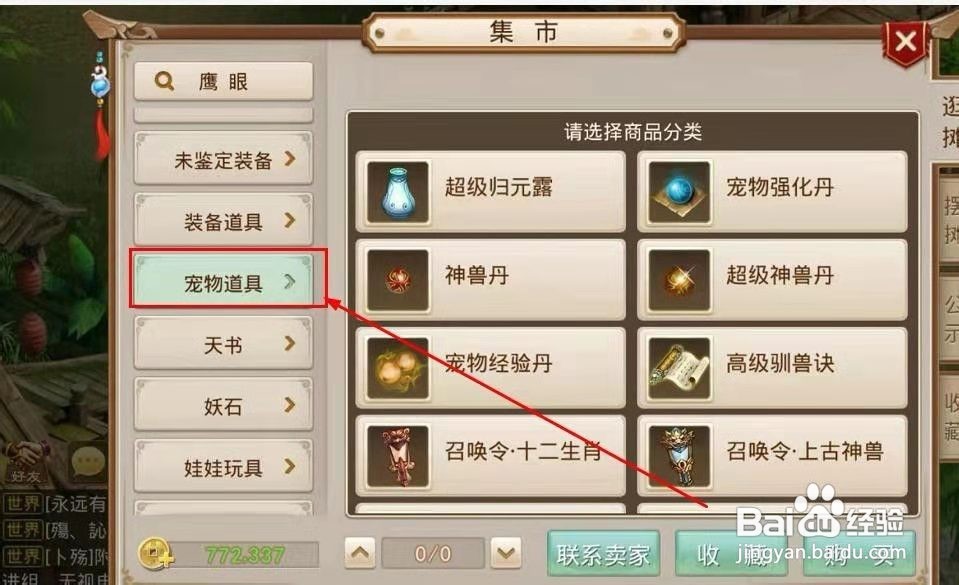Open the 宠物经验丹 item icon
Viewport: 959px width, 585px height.
point(398,368)
